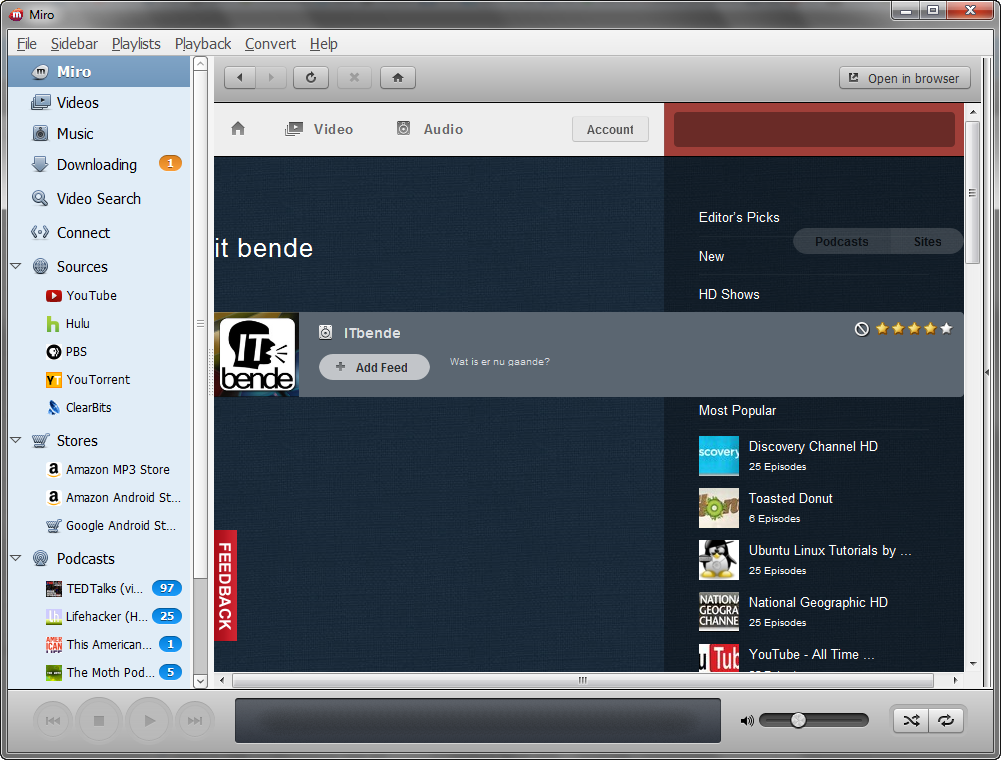
Task: Select the PBS source
Action: [x=99, y=352]
